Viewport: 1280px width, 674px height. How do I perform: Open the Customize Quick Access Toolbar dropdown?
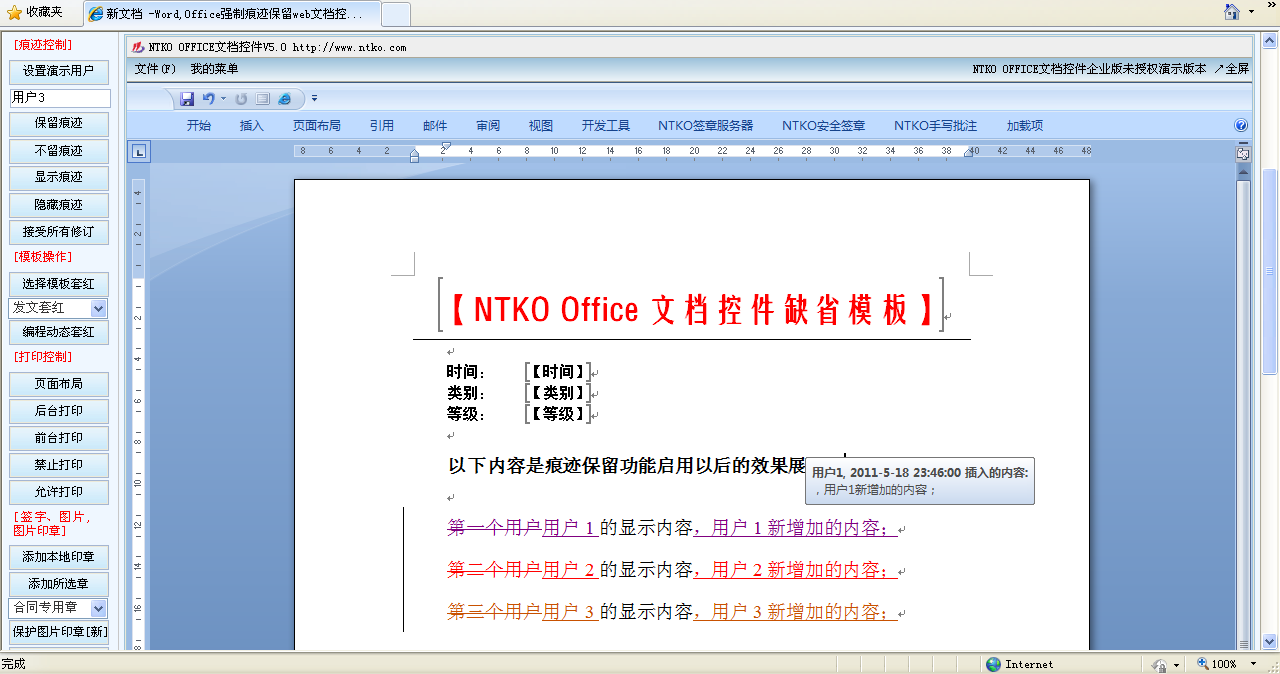[x=314, y=99]
